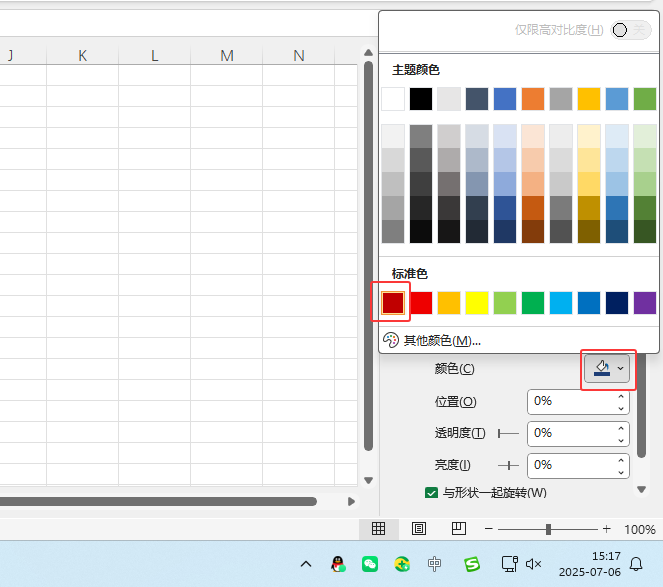The width and height of the screenshot is (663, 587).
Task: Click the format pane scroll down arrow
Action: 641,489
